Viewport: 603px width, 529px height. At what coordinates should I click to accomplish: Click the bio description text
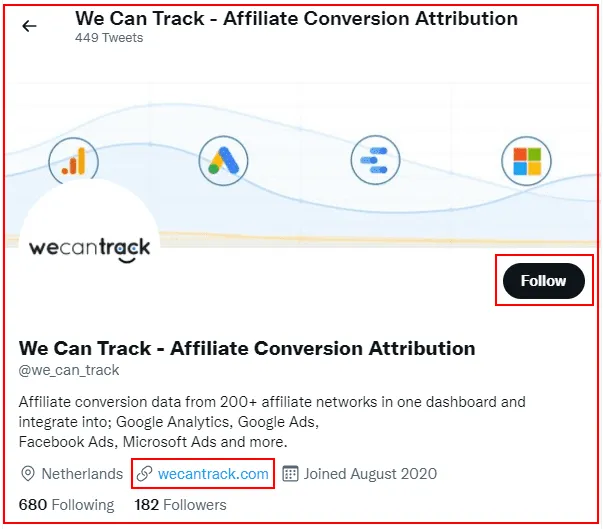272,422
